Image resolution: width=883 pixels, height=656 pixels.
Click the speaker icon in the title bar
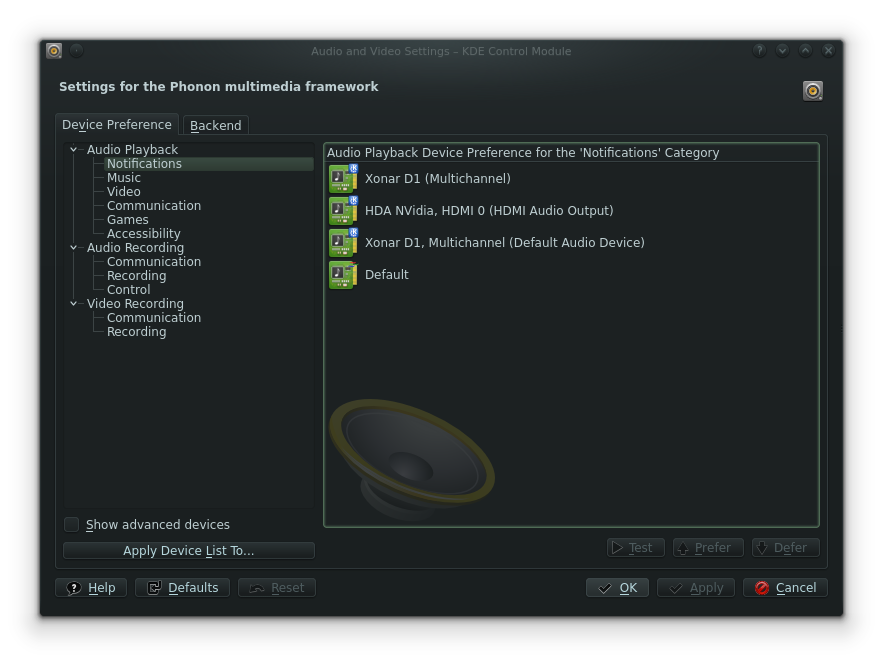pos(54,51)
